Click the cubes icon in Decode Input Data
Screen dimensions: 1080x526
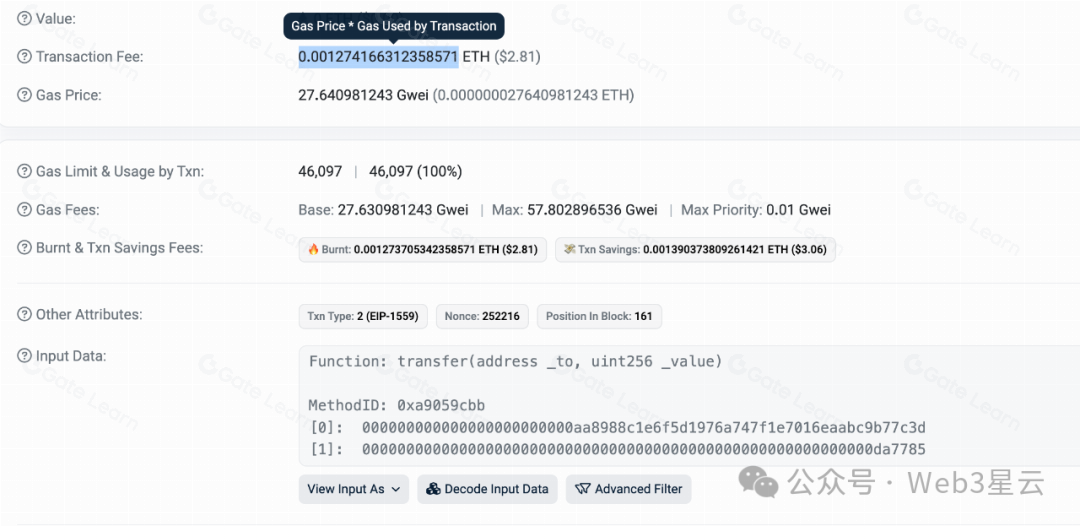pos(433,489)
